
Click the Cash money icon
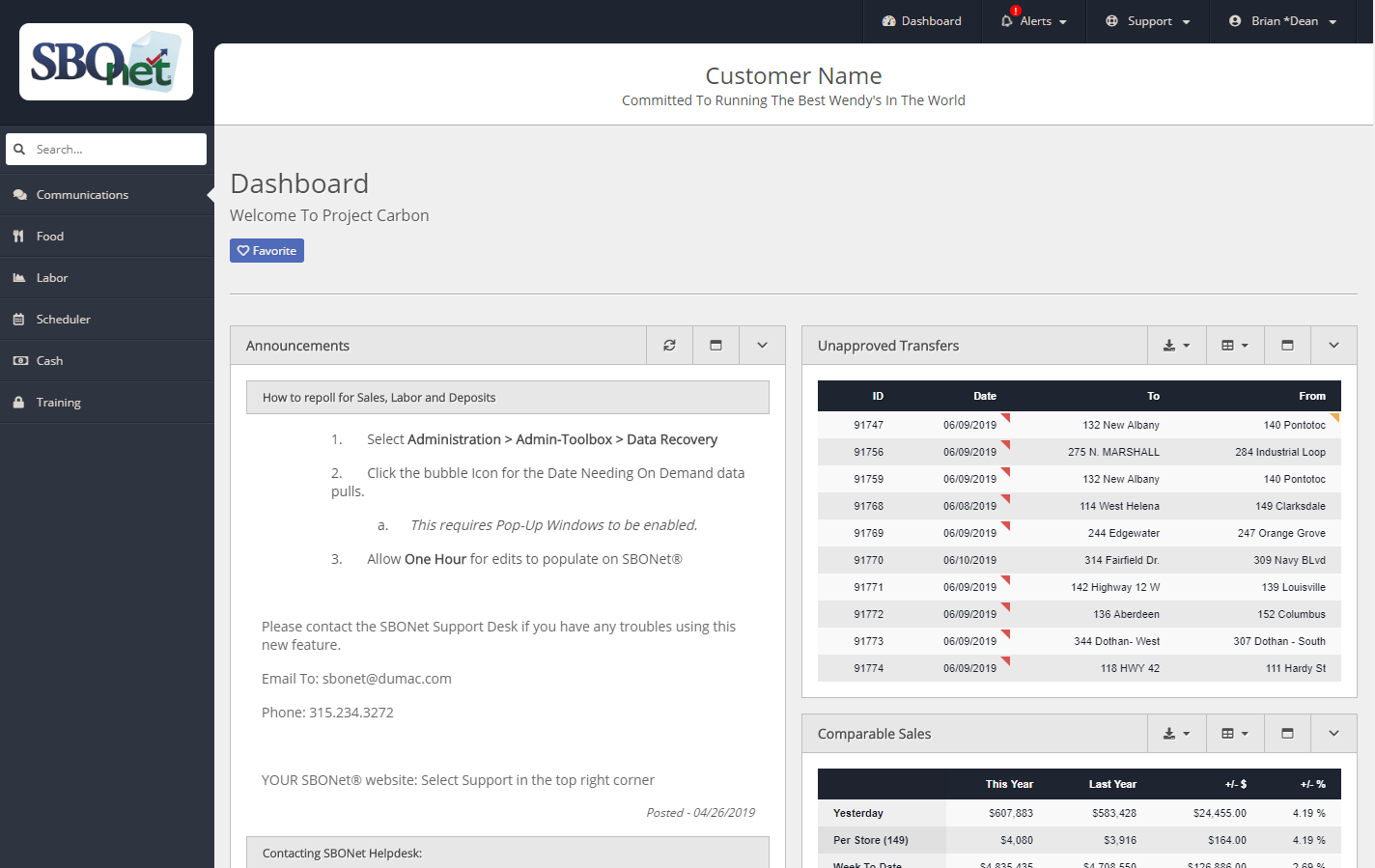click(20, 361)
